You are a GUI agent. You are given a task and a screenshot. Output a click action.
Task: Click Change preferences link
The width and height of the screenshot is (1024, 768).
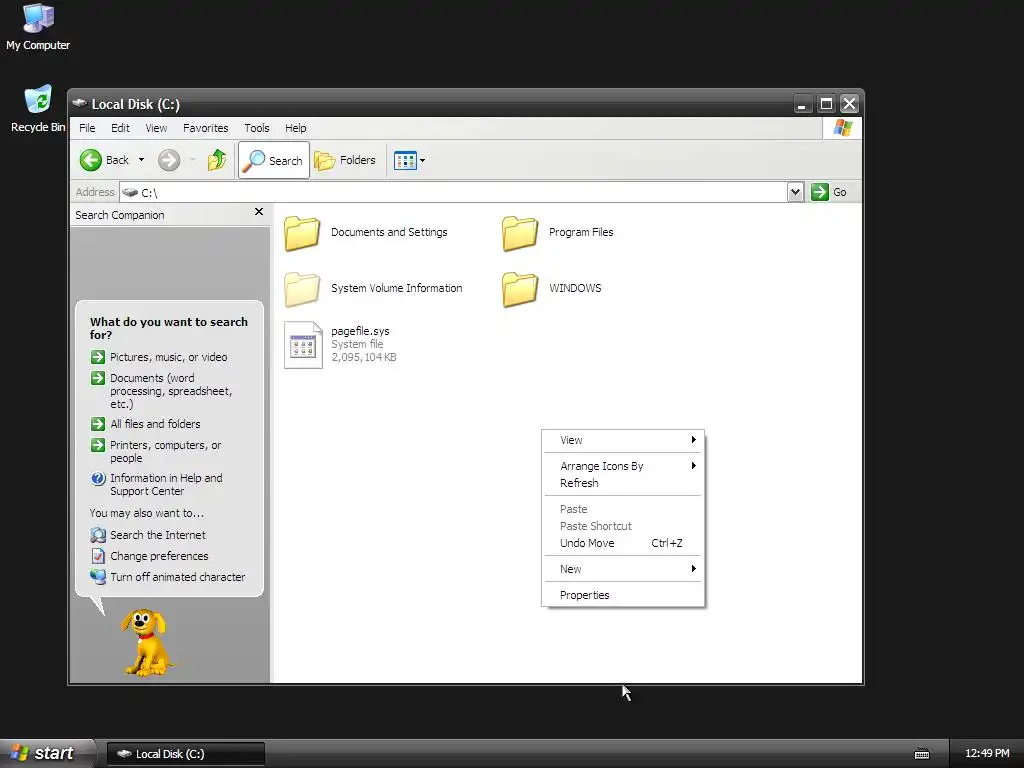pyautogui.click(x=159, y=556)
